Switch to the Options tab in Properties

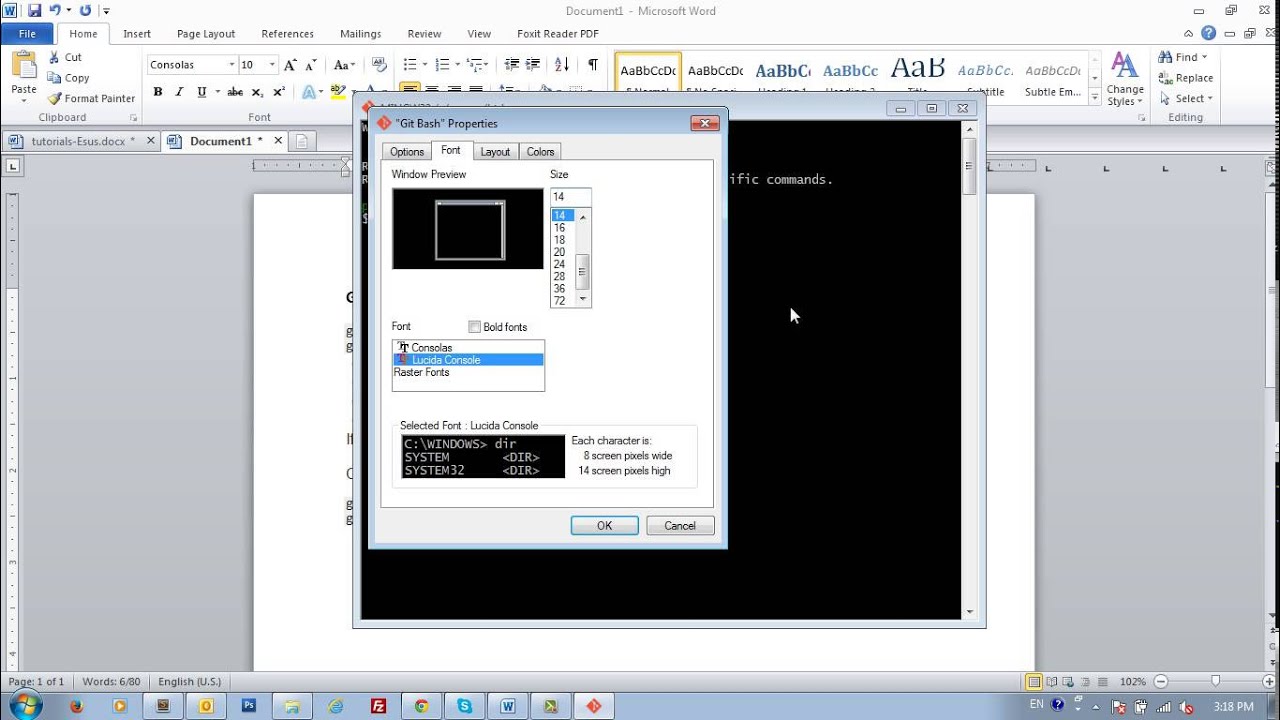(x=407, y=152)
